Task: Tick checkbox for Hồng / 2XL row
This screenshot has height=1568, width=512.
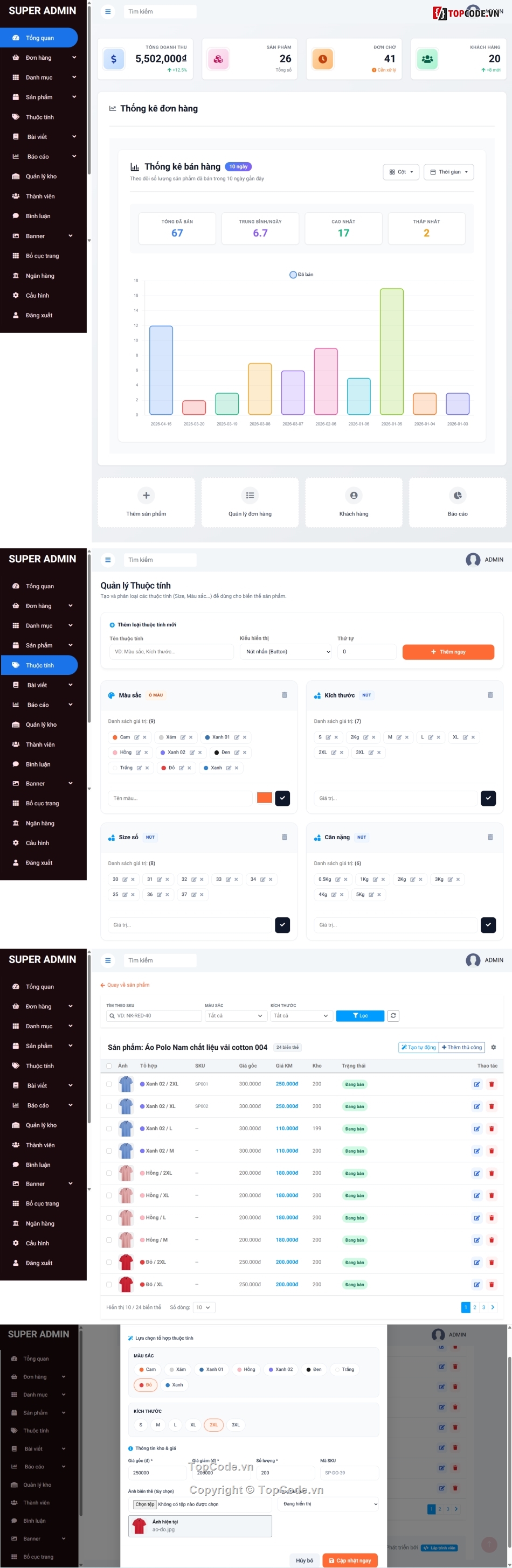Action: pos(109,1173)
